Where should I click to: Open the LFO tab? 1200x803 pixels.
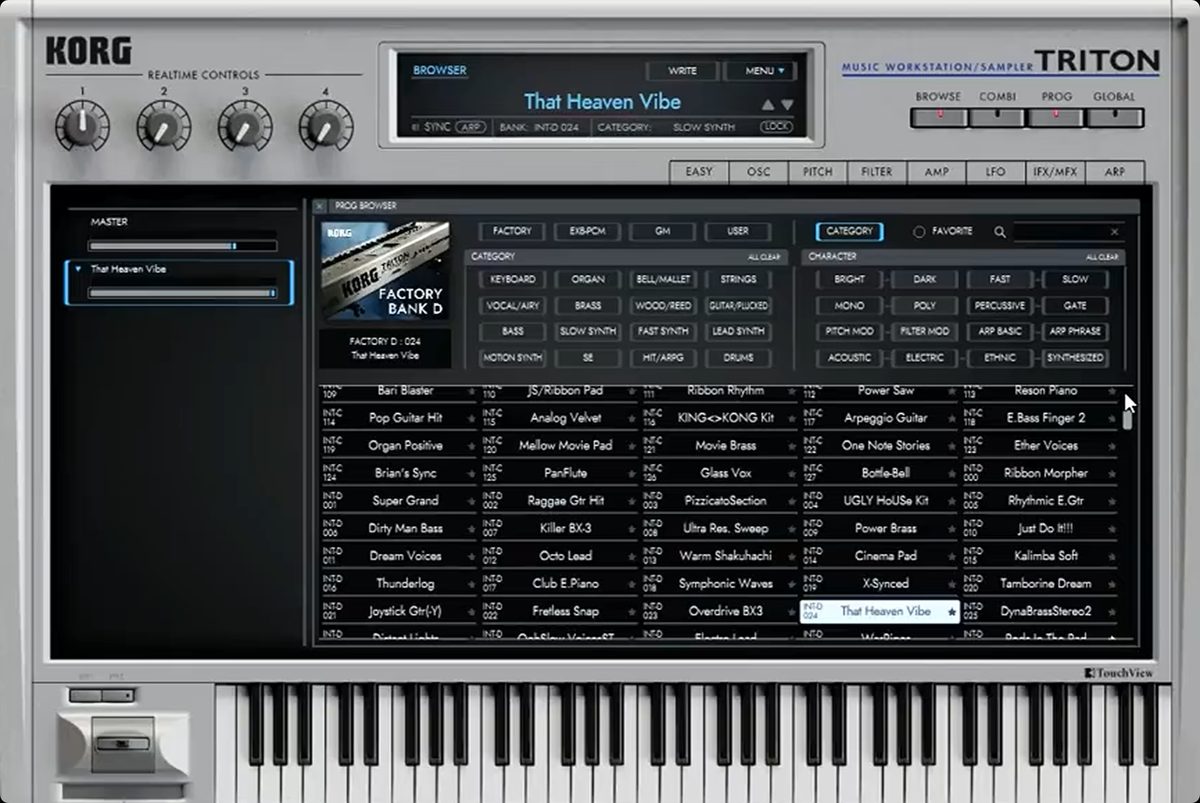coord(996,172)
